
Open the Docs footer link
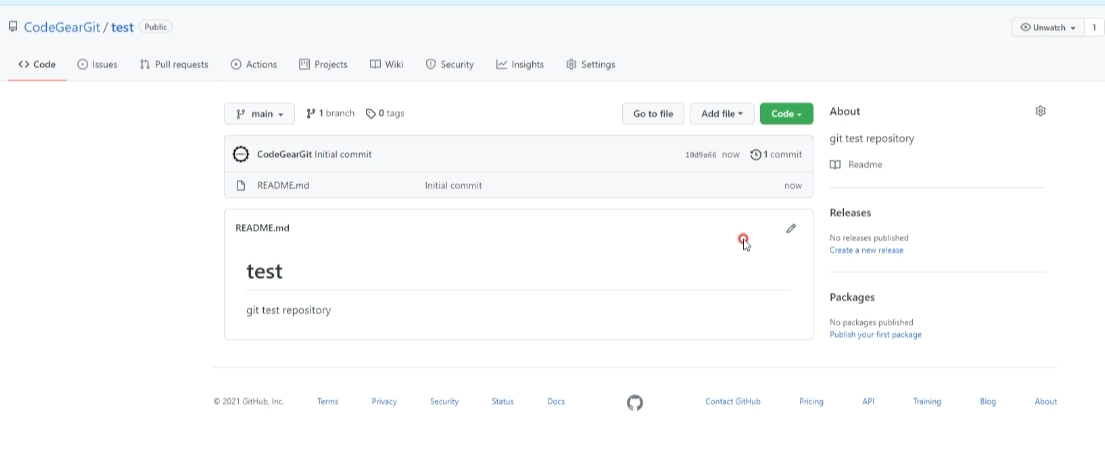coord(556,402)
